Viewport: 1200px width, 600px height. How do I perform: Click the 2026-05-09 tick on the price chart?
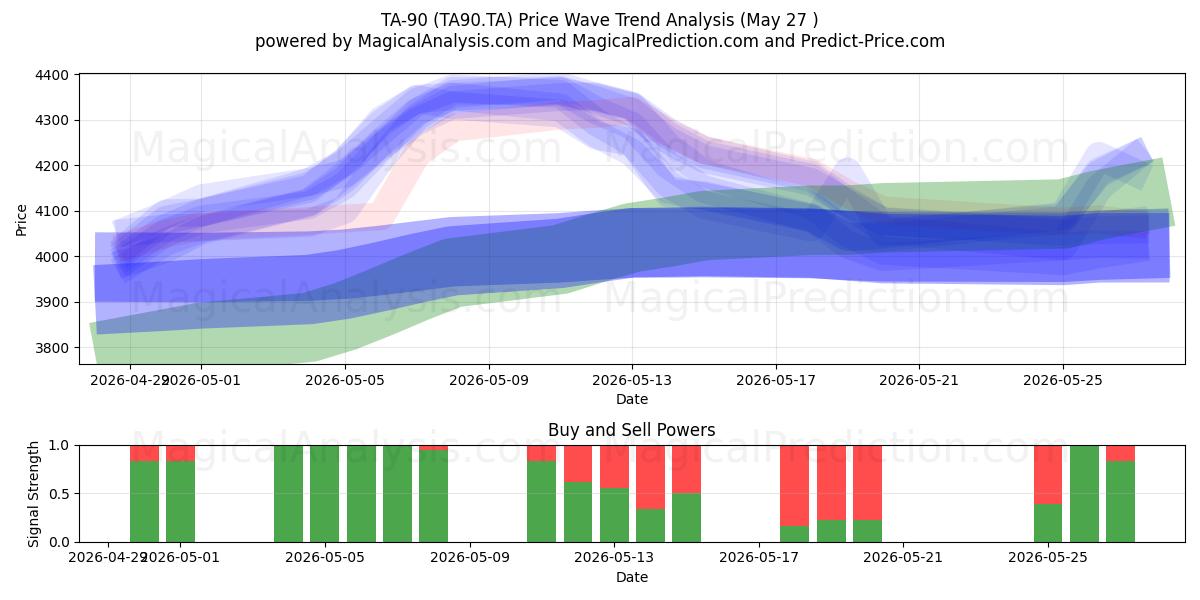489,380
